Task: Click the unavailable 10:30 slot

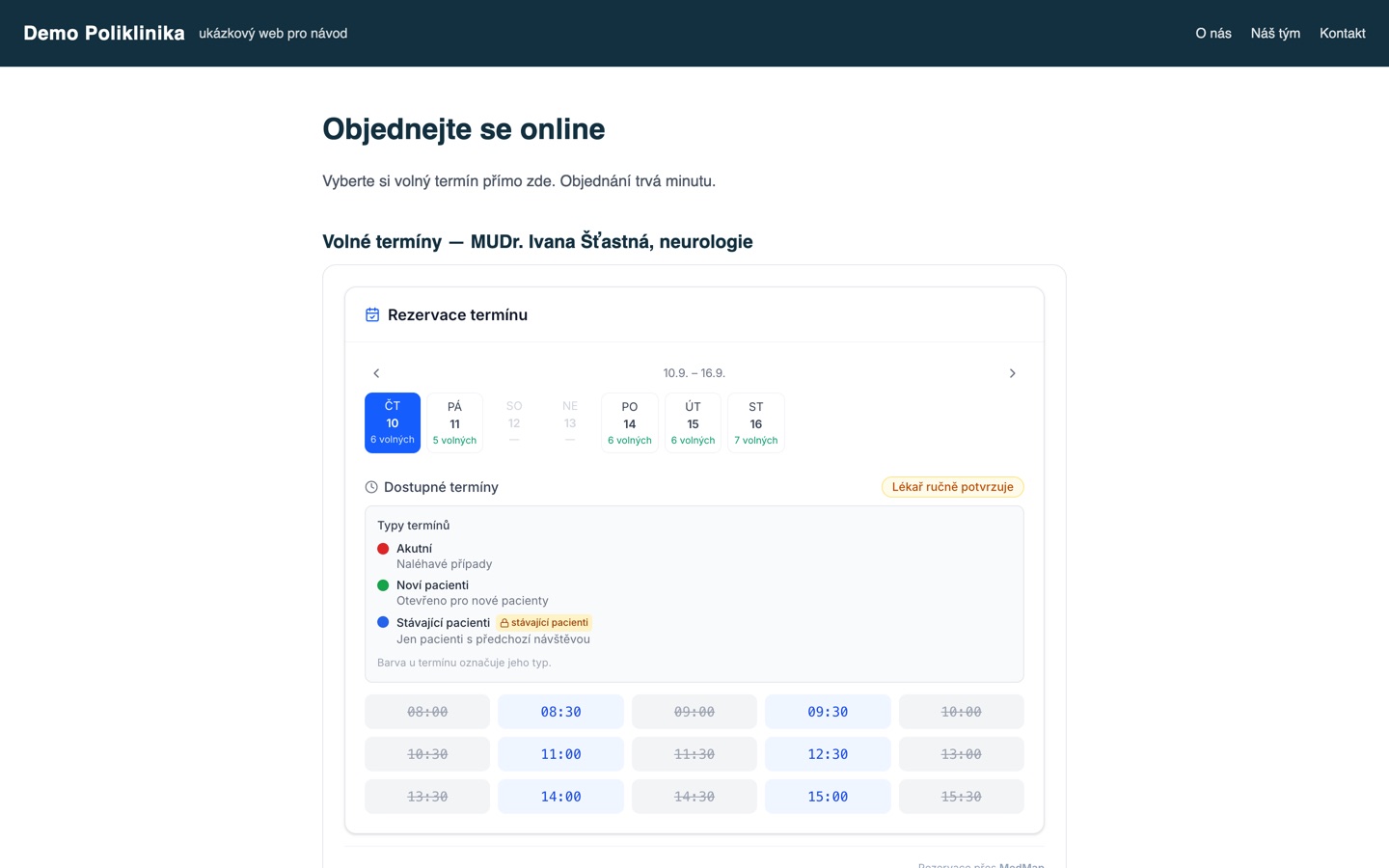Action: pyautogui.click(x=427, y=754)
